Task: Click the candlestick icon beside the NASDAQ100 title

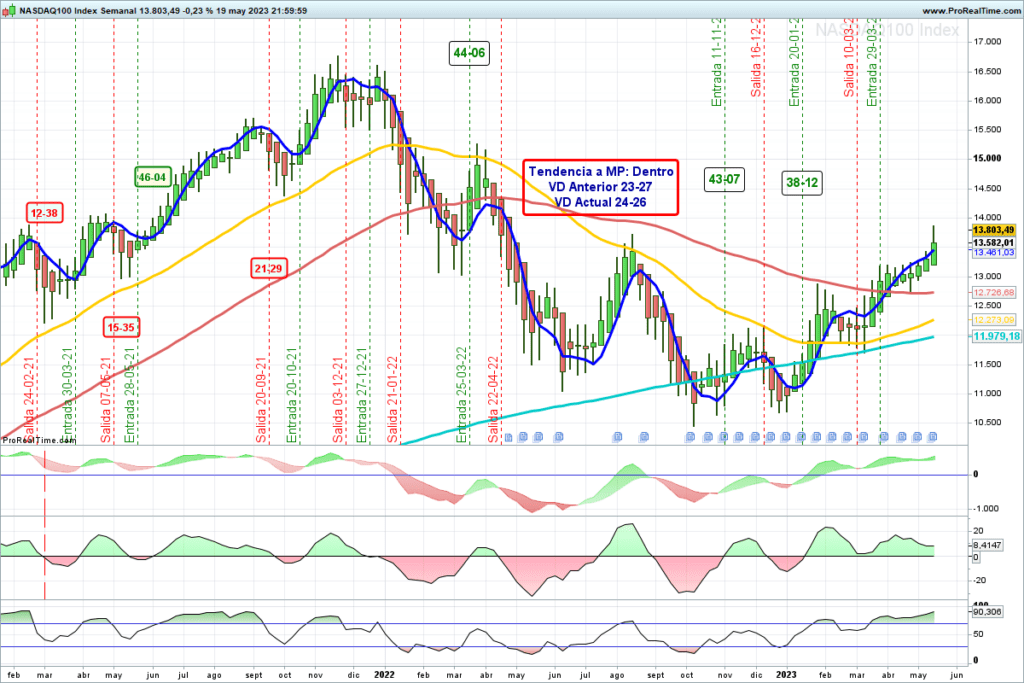Action: 9,10
